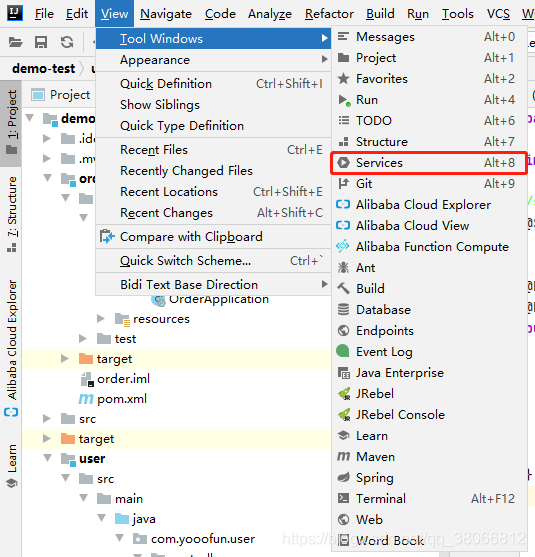535x557 pixels.
Task: Click the Alibaba Function Compute icon
Action: (343, 246)
